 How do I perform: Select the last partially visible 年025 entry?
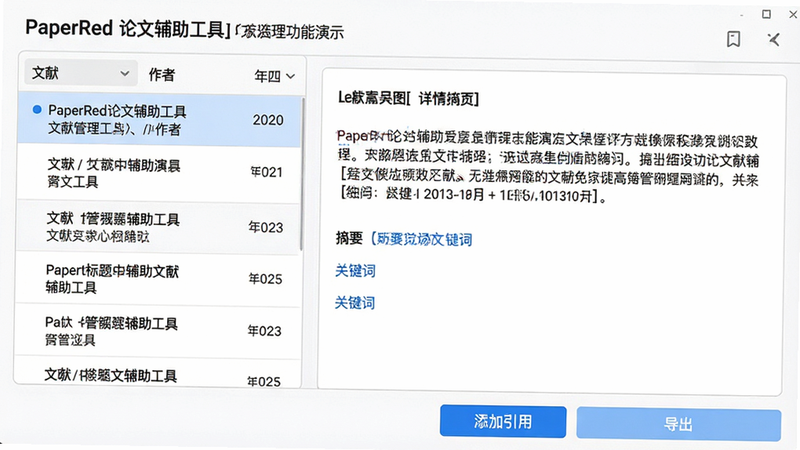(157, 373)
